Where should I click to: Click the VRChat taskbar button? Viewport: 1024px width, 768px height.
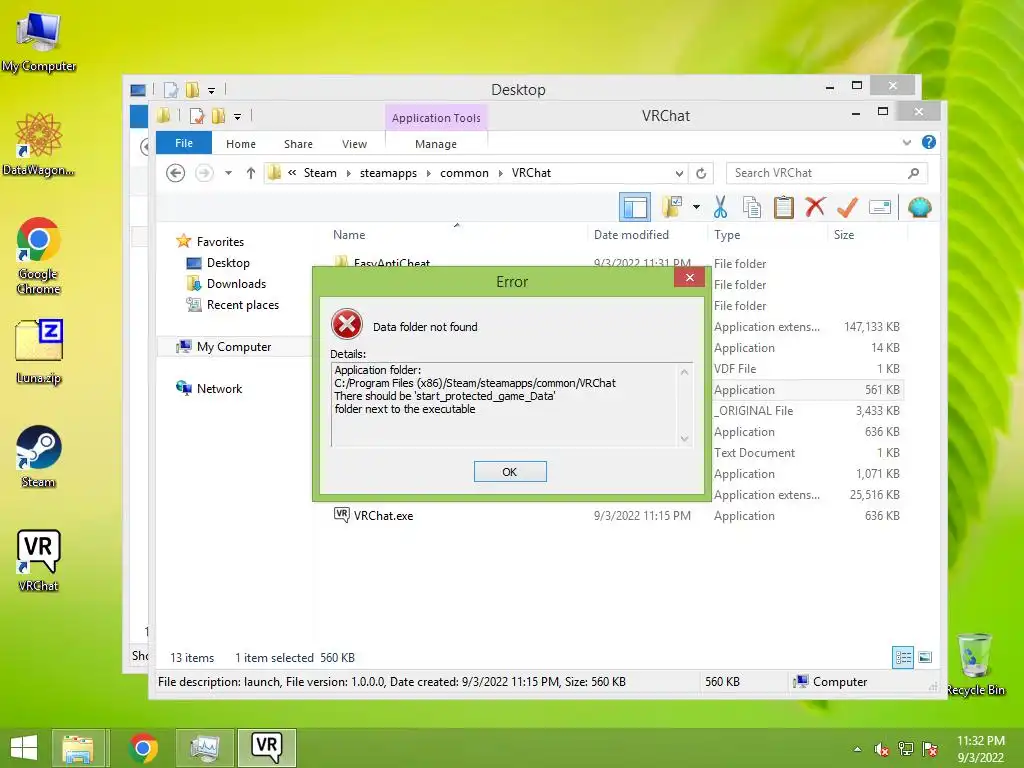pos(266,748)
